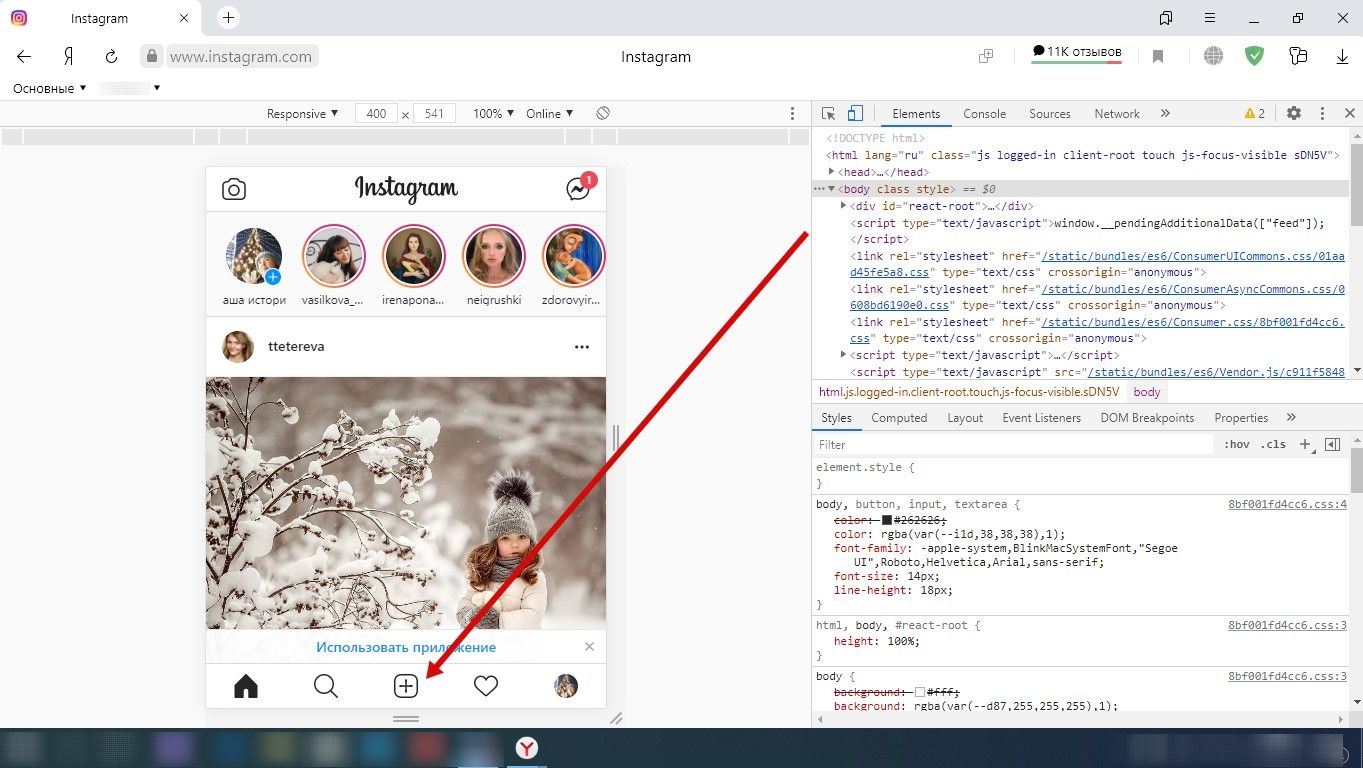Click the styles Filter input
Viewport: 1363px width, 768px height.
tap(1014, 444)
